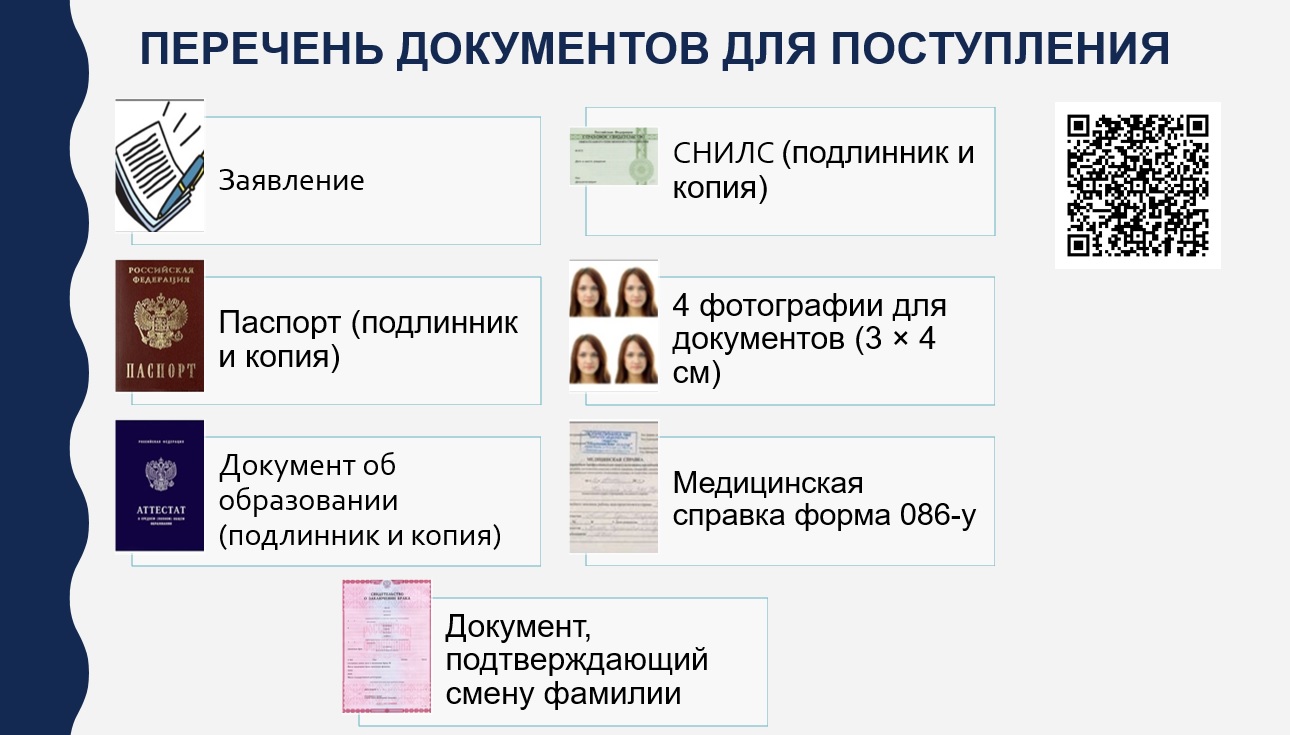The image size is (1290, 735).
Task: Select the top-left portrait photo
Action: point(591,292)
